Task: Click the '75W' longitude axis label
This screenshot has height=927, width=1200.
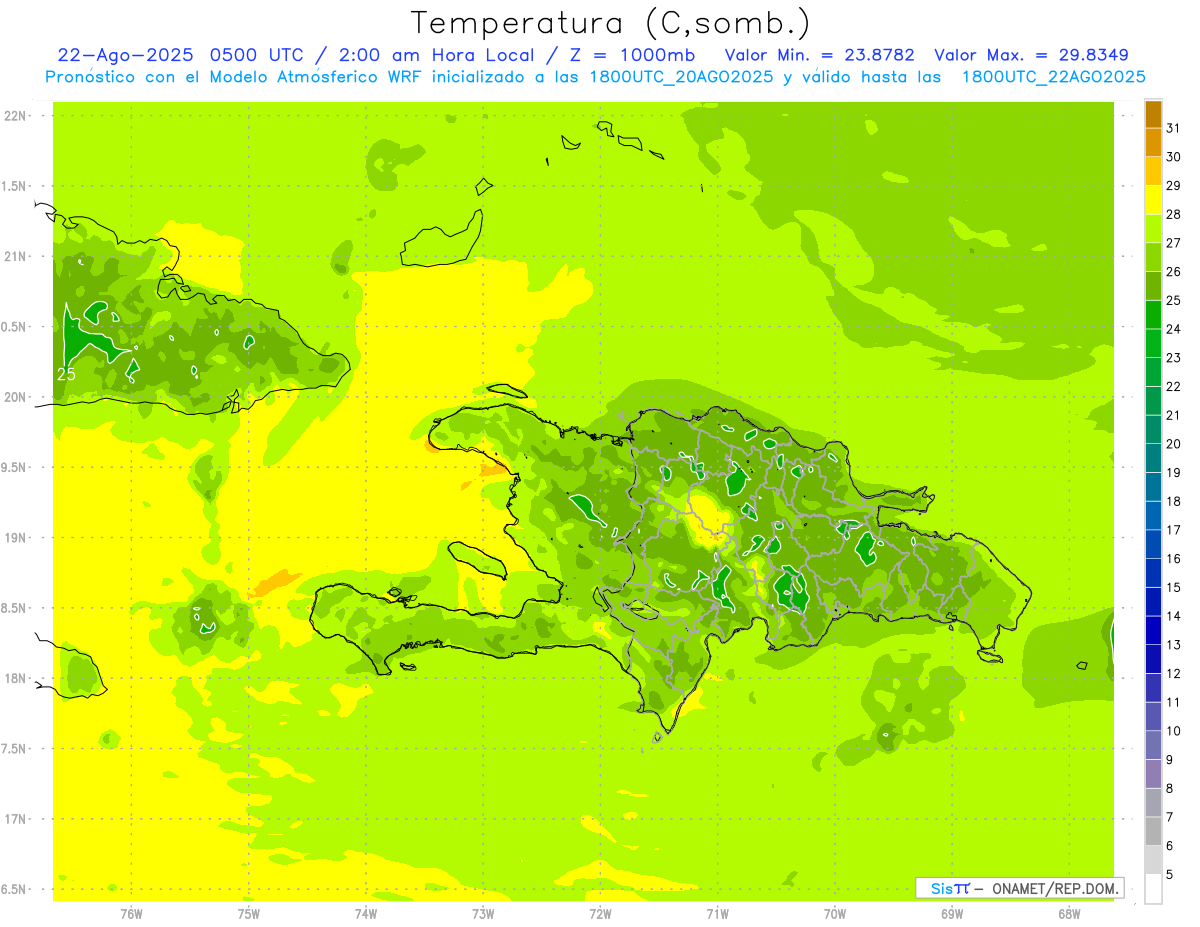Action: (x=248, y=913)
